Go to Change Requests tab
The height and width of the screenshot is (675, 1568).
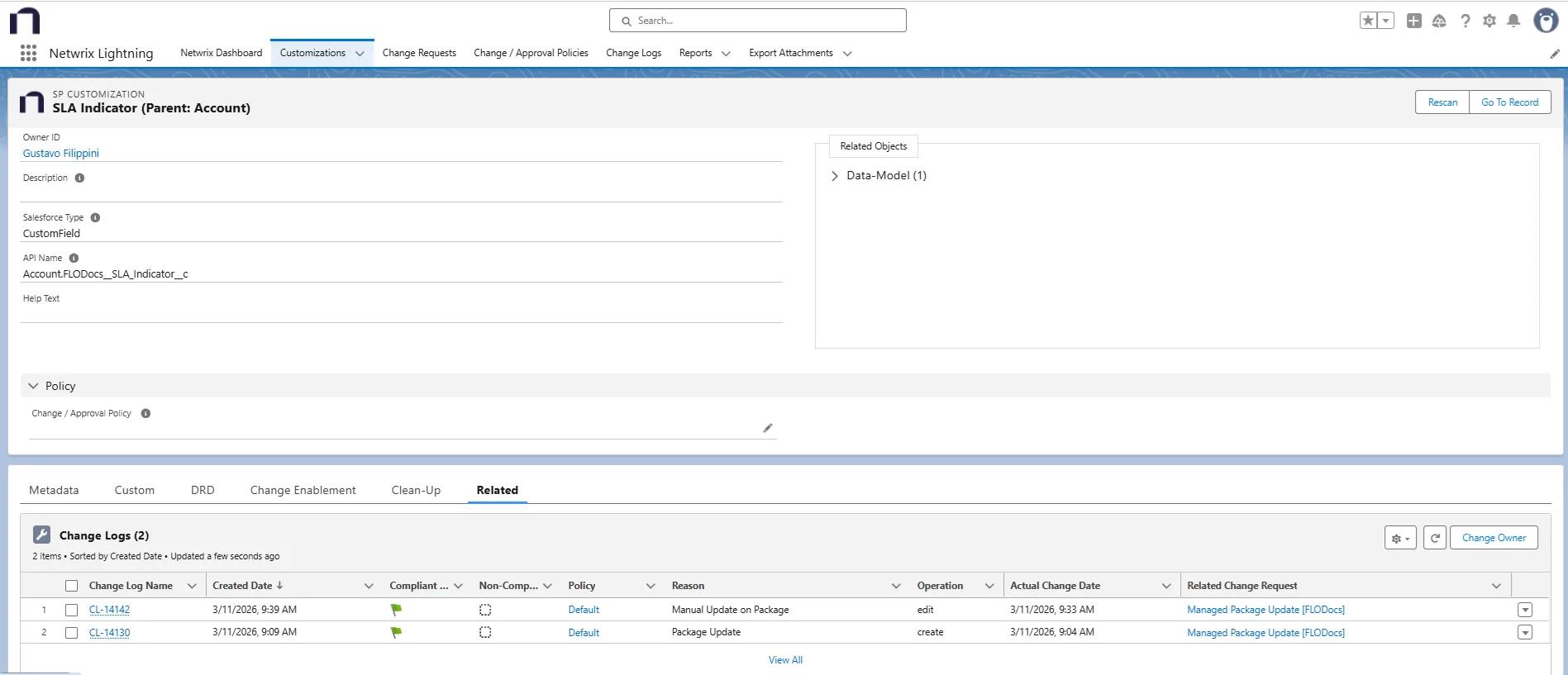(x=419, y=53)
